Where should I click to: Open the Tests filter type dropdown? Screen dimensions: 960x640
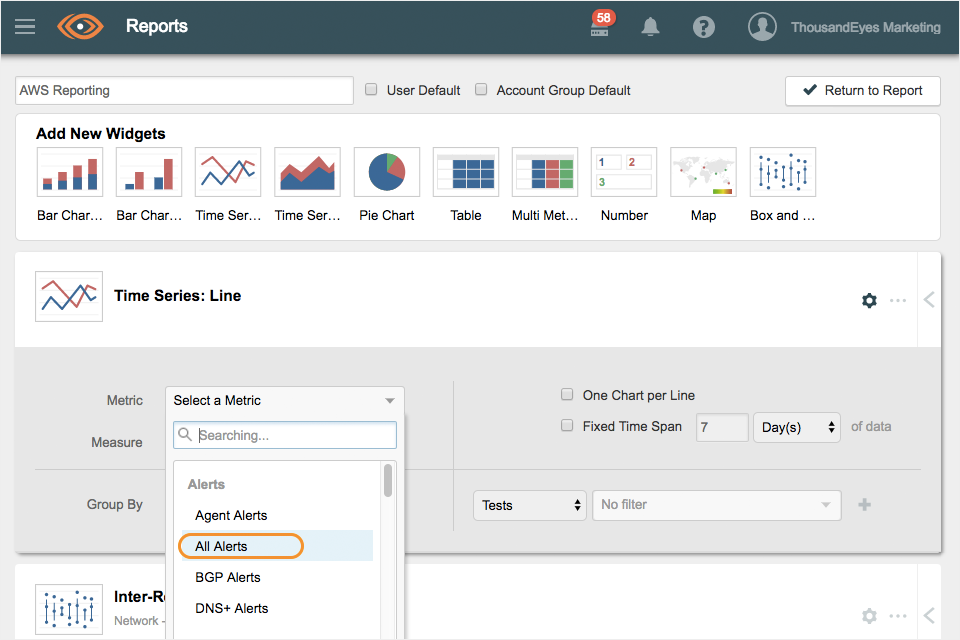(529, 505)
